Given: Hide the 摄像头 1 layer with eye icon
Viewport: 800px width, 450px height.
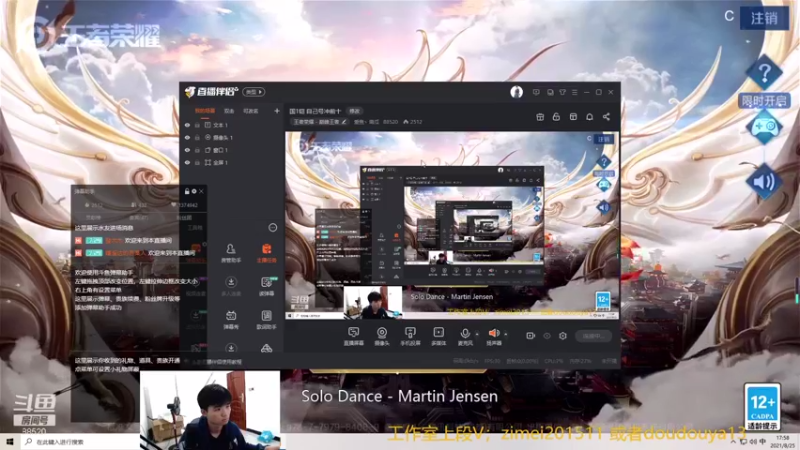Looking at the screenshot, I should pyautogui.click(x=187, y=138).
